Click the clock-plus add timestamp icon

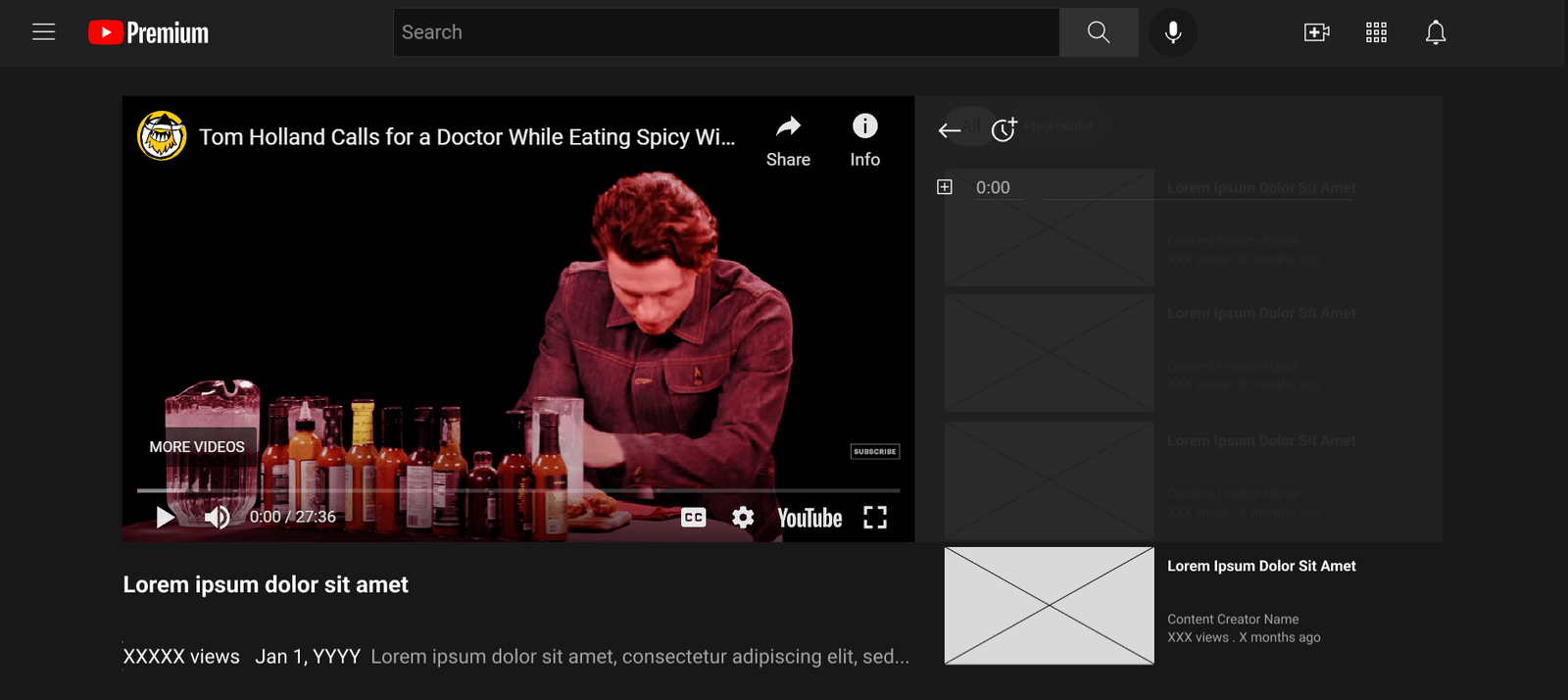click(x=1004, y=129)
